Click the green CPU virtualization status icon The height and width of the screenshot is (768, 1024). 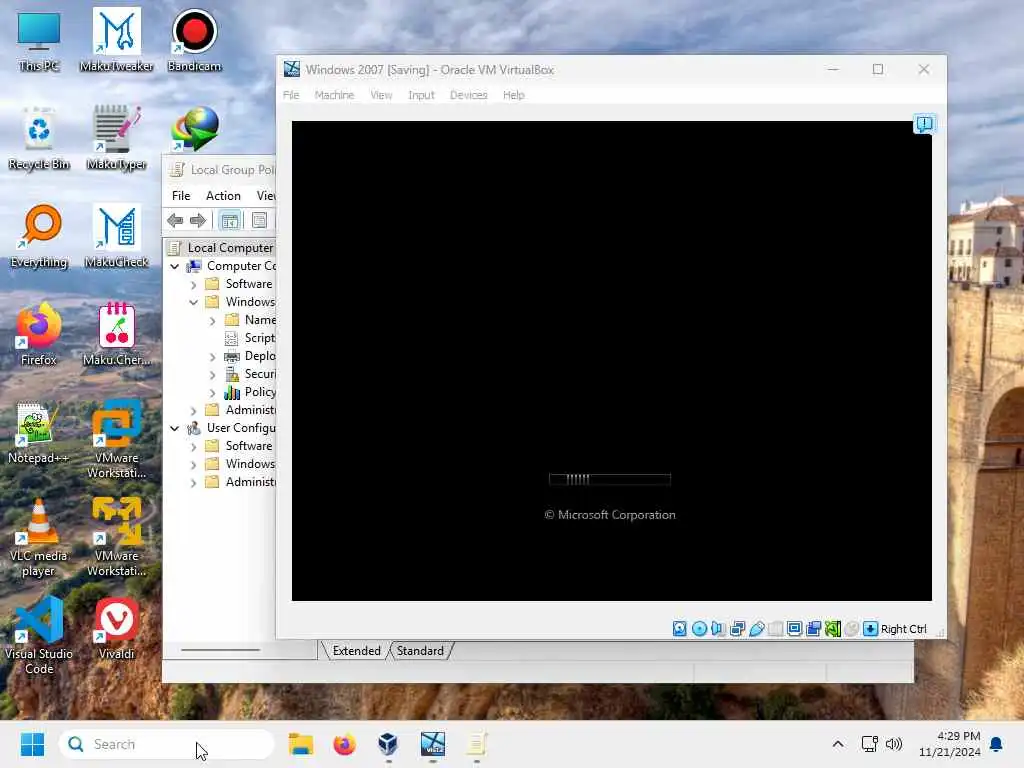833,629
